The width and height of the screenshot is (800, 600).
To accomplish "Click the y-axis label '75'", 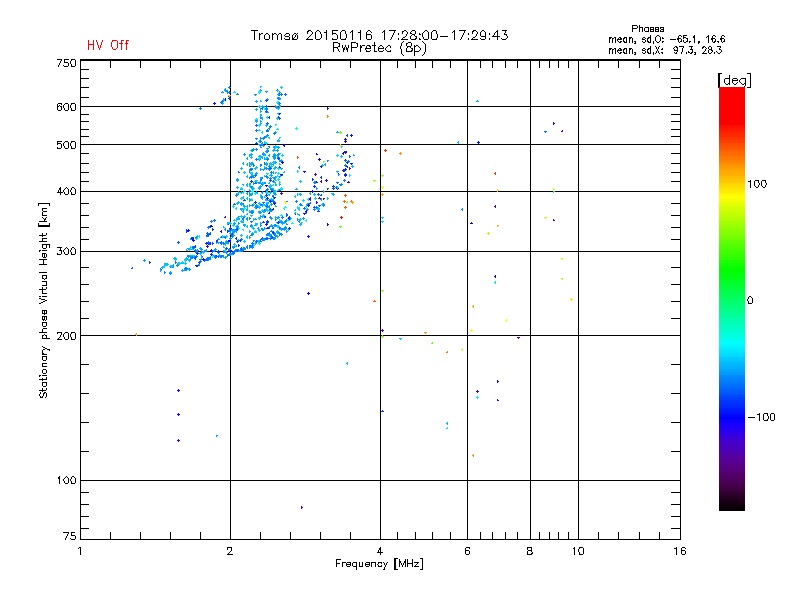I will pyautogui.click(x=70, y=536).
